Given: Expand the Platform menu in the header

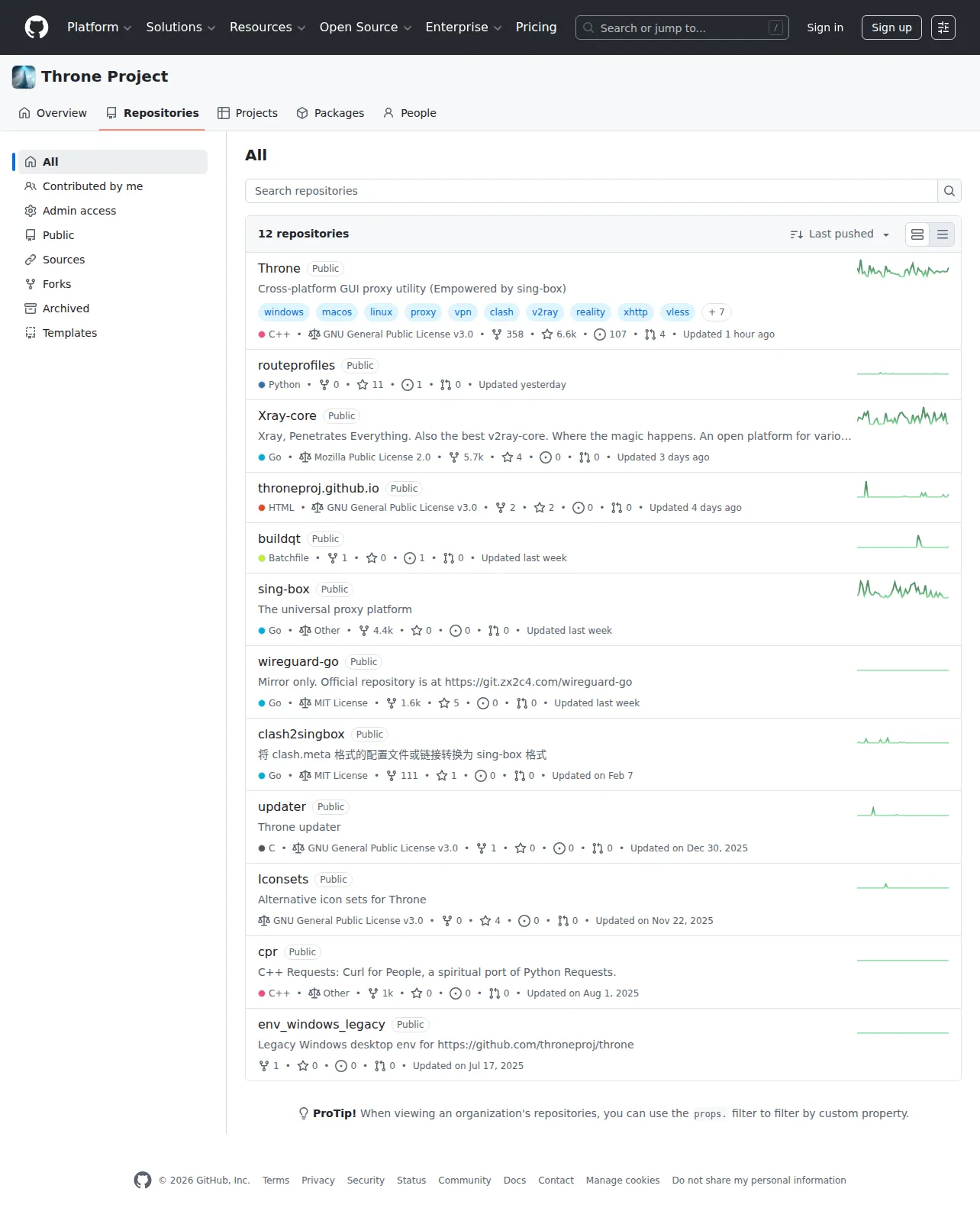Looking at the screenshot, I should coord(99,27).
